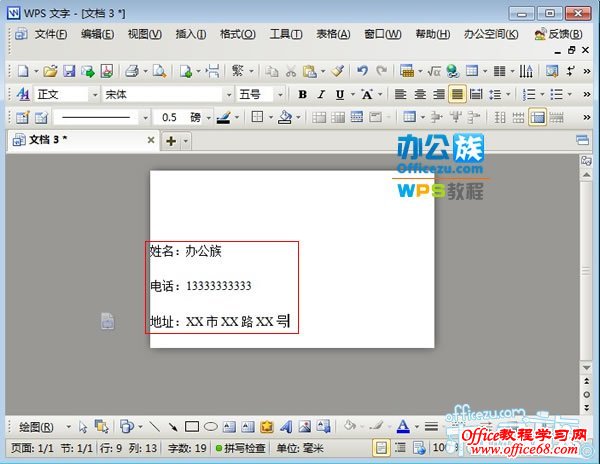The height and width of the screenshot is (464, 600).
Task: Insert picture from drawing toolbar
Action: 305,426
